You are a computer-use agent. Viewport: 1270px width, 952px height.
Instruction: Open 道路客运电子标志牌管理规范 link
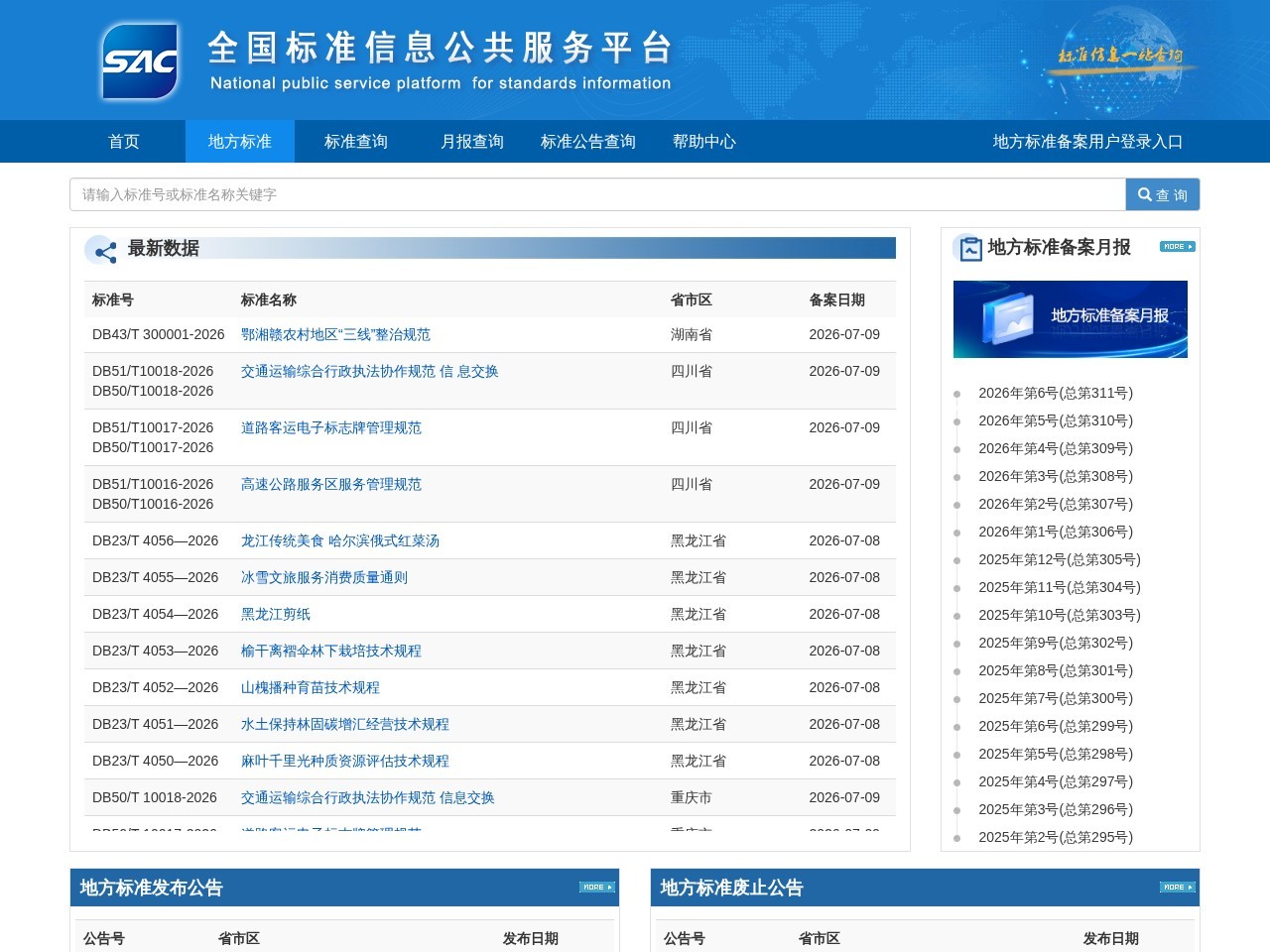(x=331, y=428)
